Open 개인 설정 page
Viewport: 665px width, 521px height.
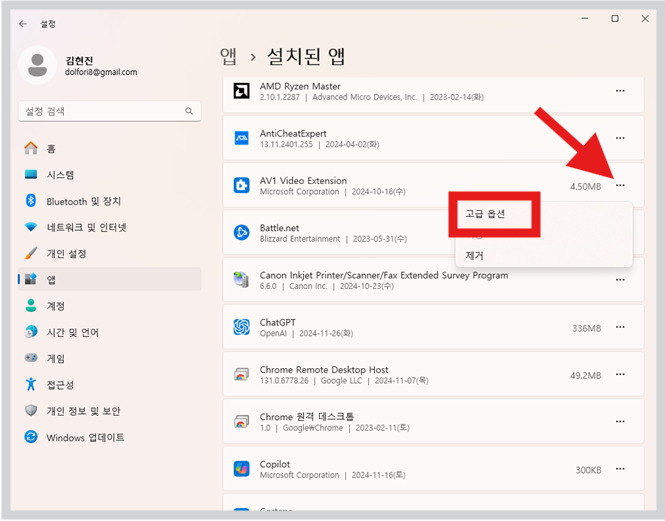109,254
